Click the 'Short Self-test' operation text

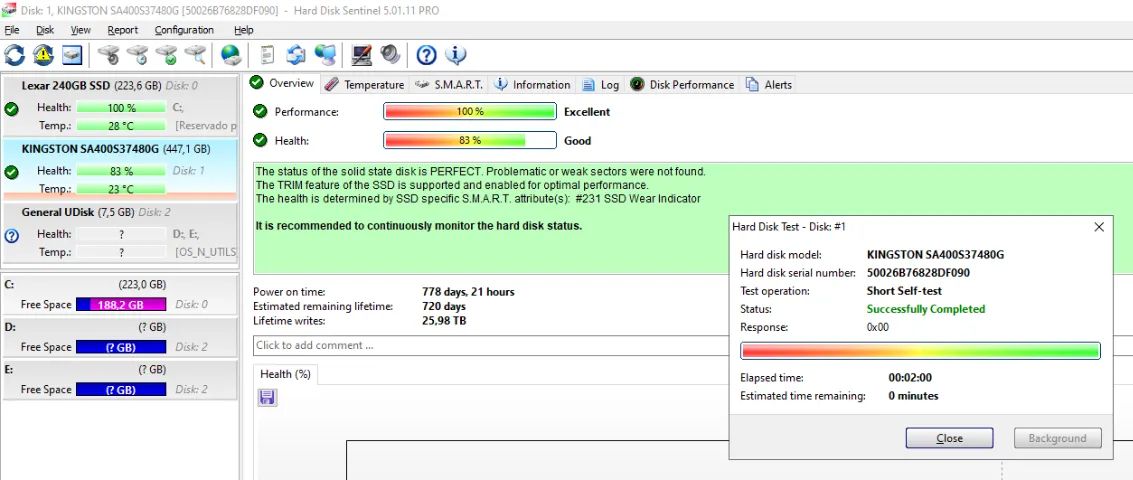904,291
